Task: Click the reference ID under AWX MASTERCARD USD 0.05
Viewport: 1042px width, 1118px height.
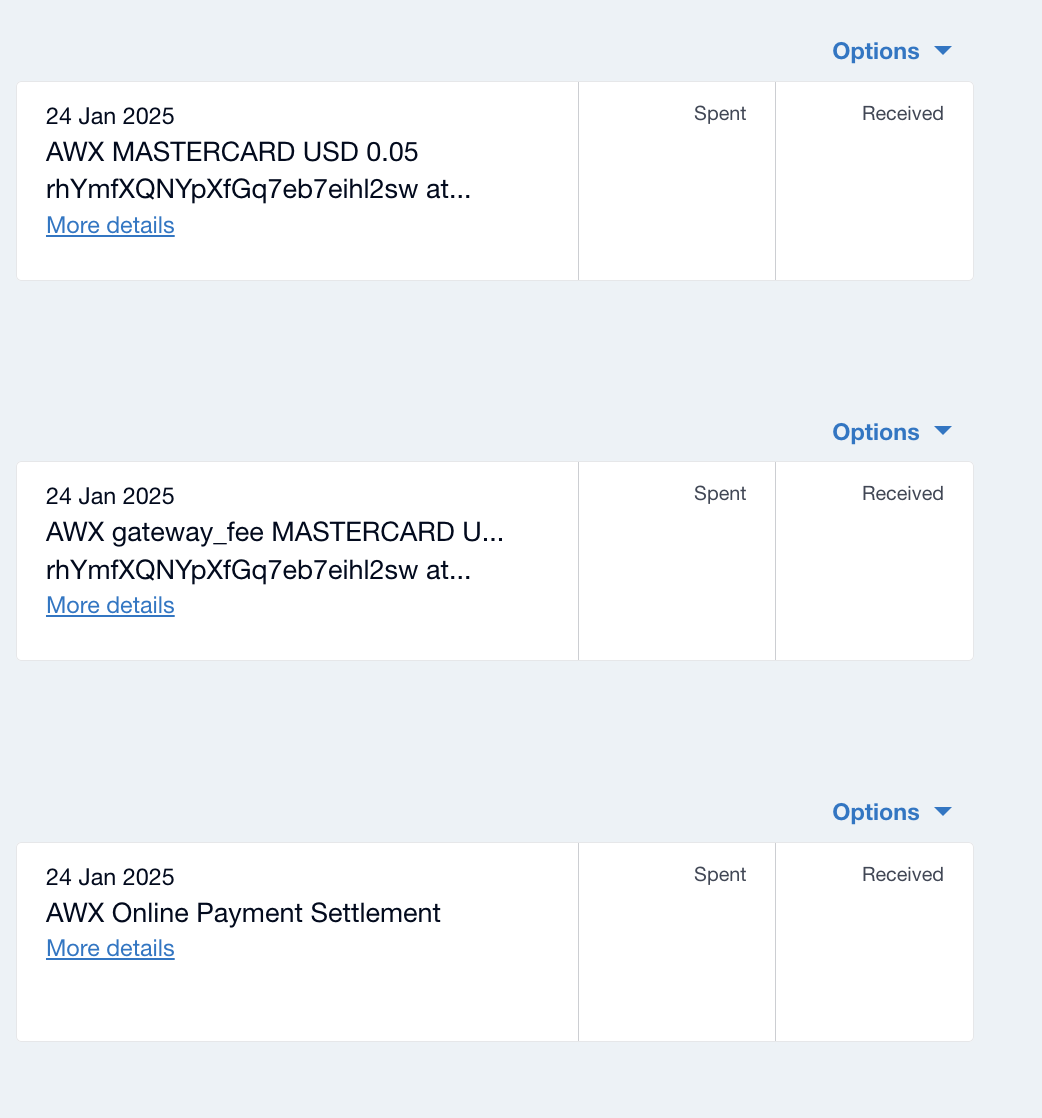Action: (258, 190)
